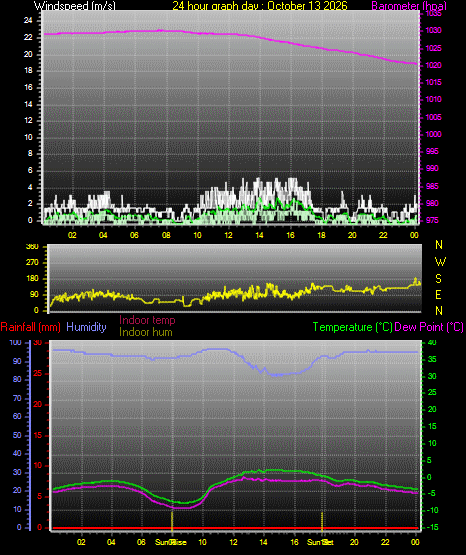The image size is (466, 555).
Task: Click the E wind direction letter
Action: tap(438, 294)
